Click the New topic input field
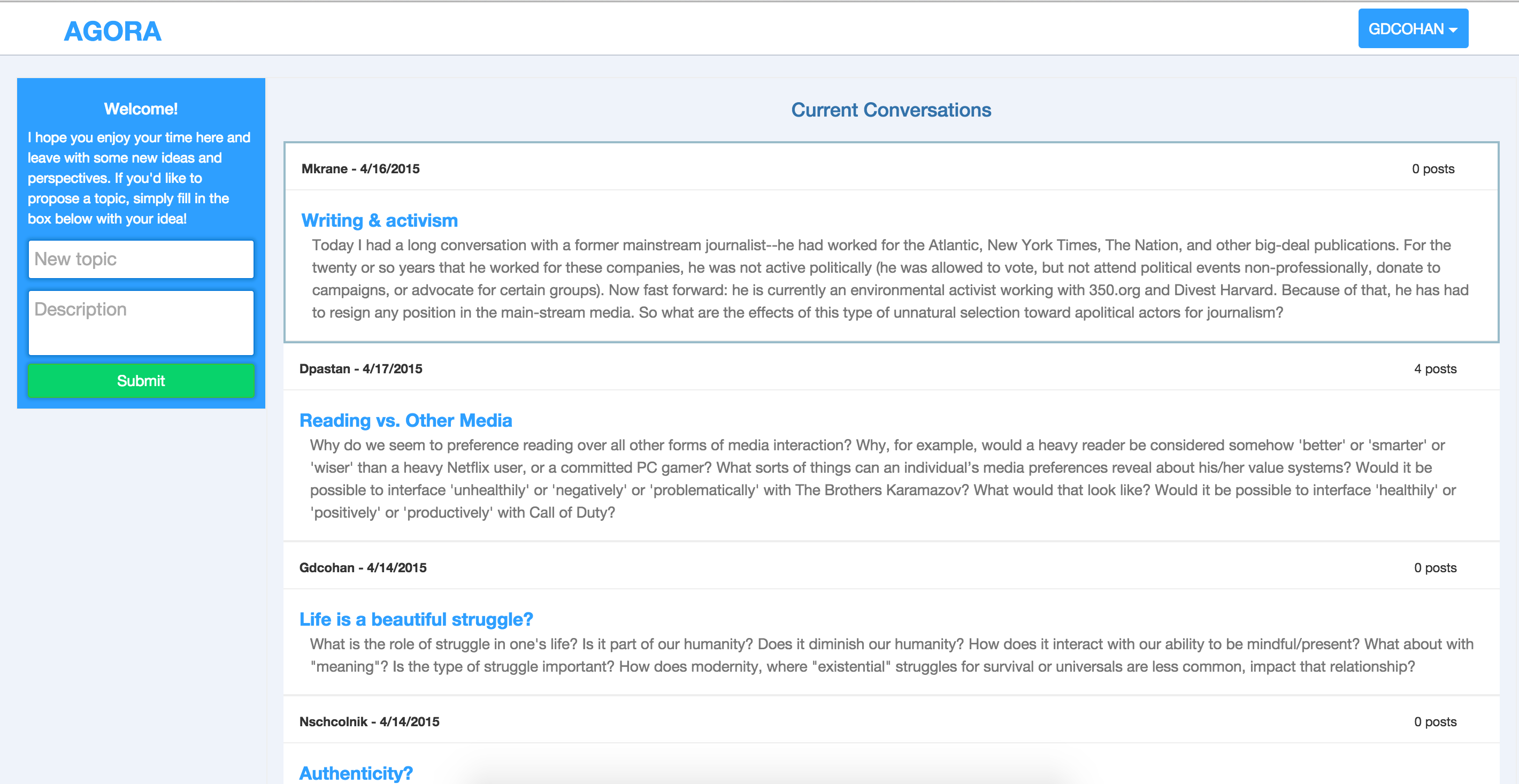The height and width of the screenshot is (784, 1519). tap(141, 259)
